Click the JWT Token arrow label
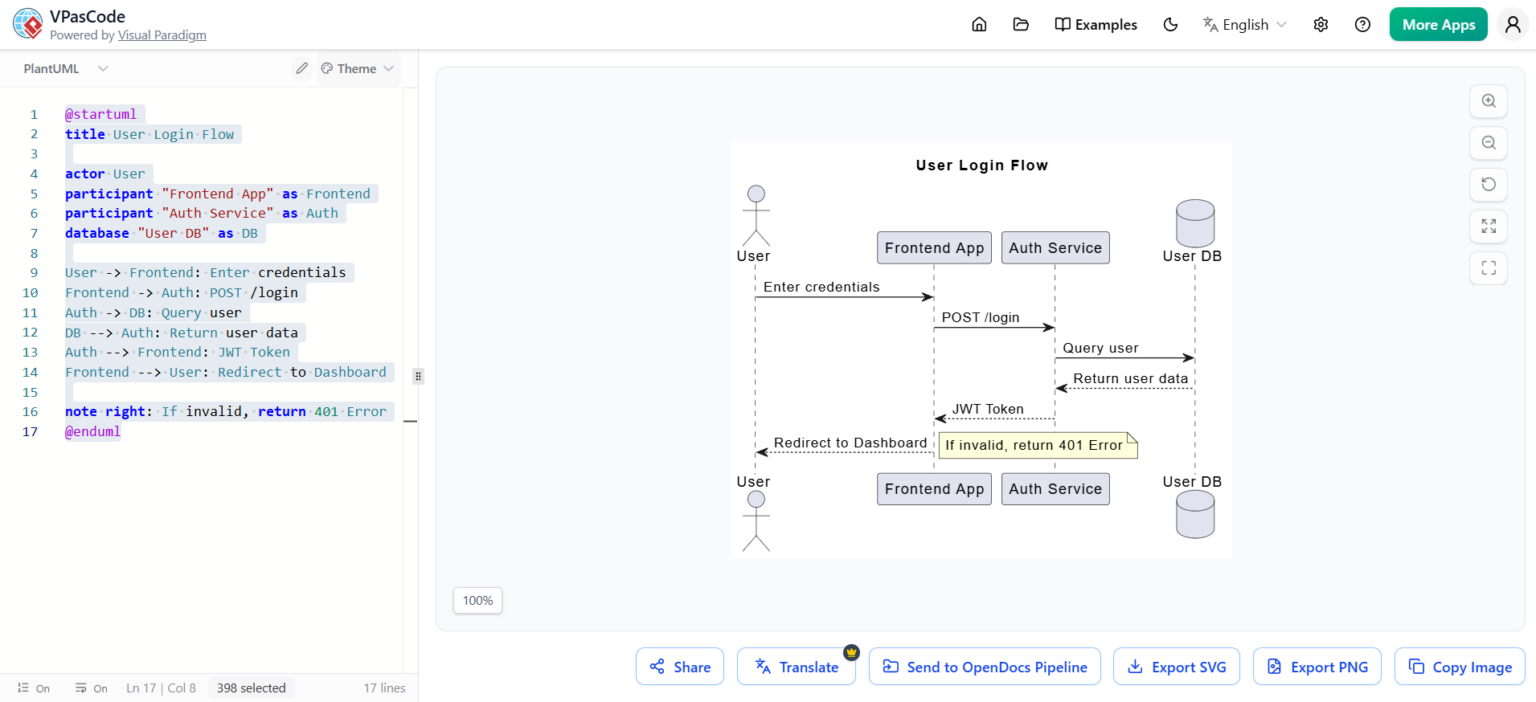Screen dimensions: 1536x702 (x=987, y=409)
